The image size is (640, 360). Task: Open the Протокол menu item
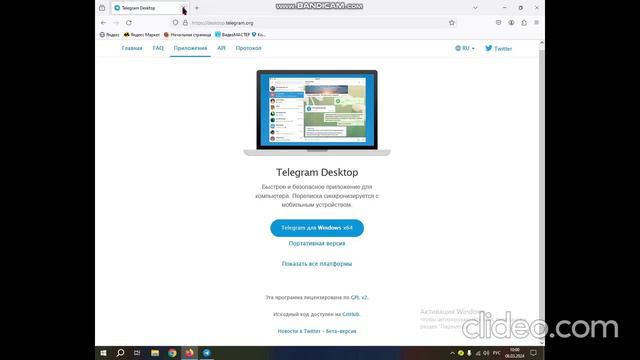tap(248, 48)
